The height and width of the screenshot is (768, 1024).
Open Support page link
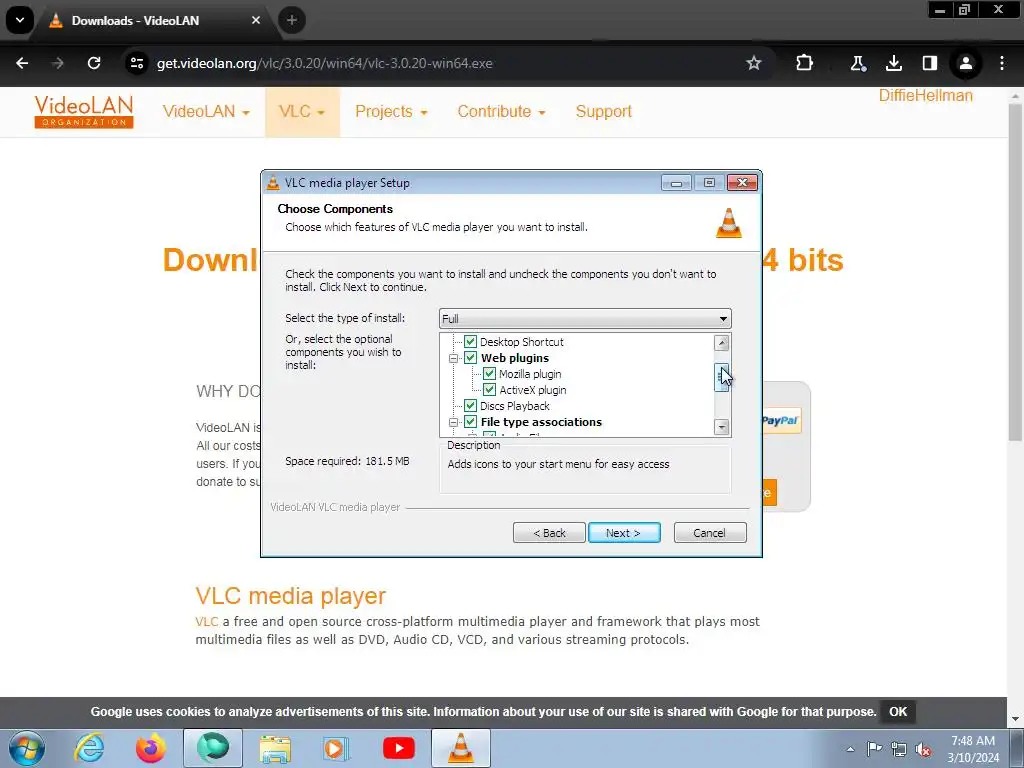[603, 112]
